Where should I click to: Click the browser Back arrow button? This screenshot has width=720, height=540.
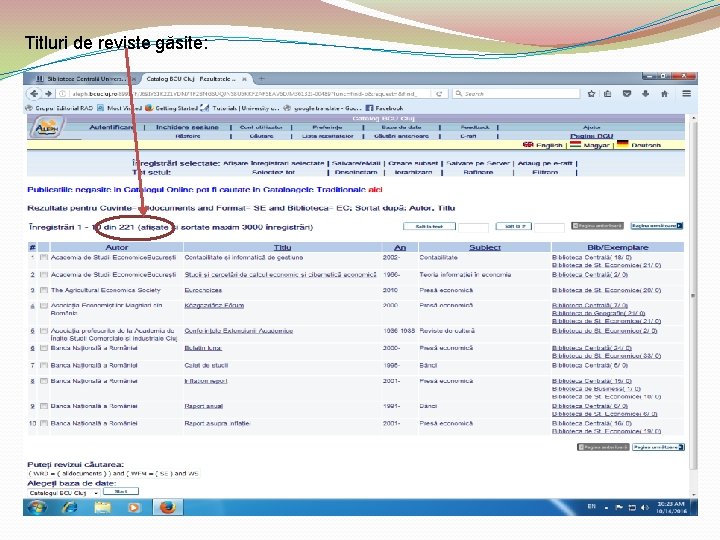pos(34,94)
